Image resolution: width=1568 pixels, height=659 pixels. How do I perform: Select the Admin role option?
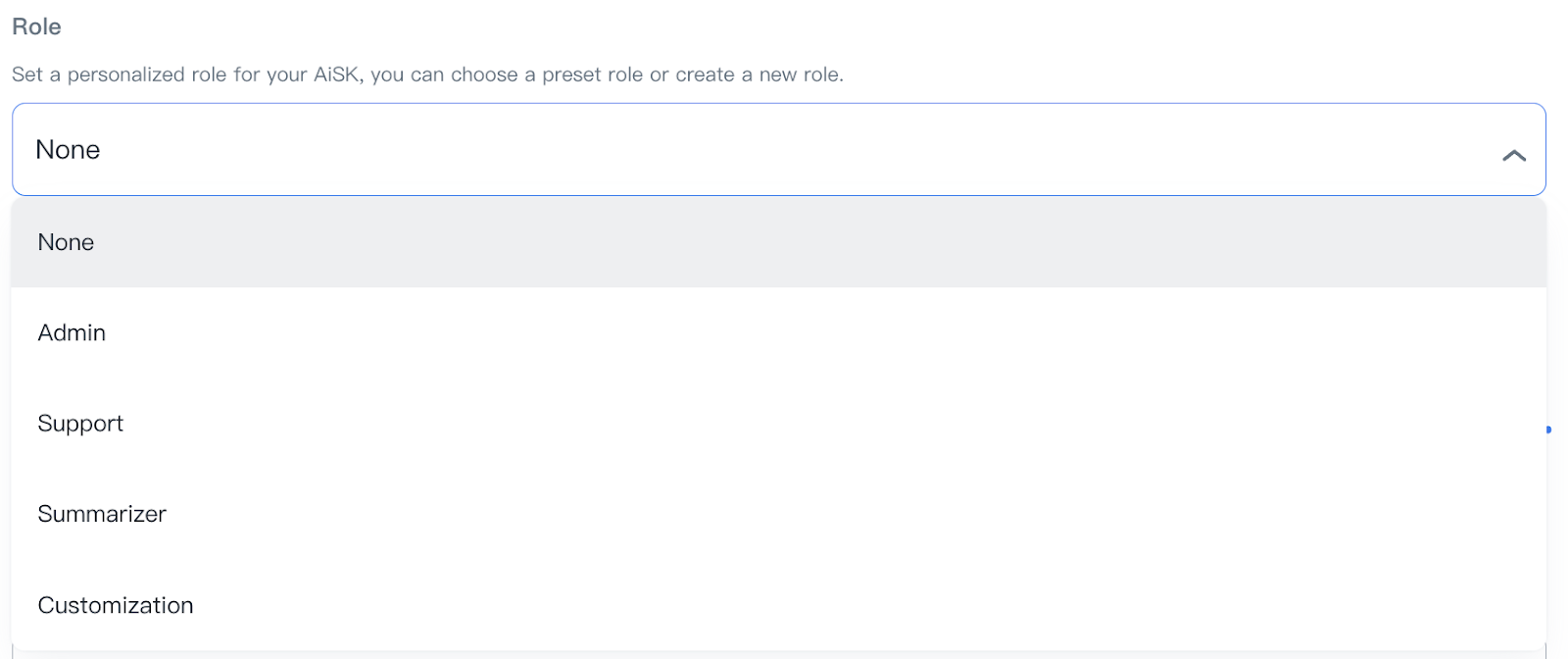pos(72,333)
